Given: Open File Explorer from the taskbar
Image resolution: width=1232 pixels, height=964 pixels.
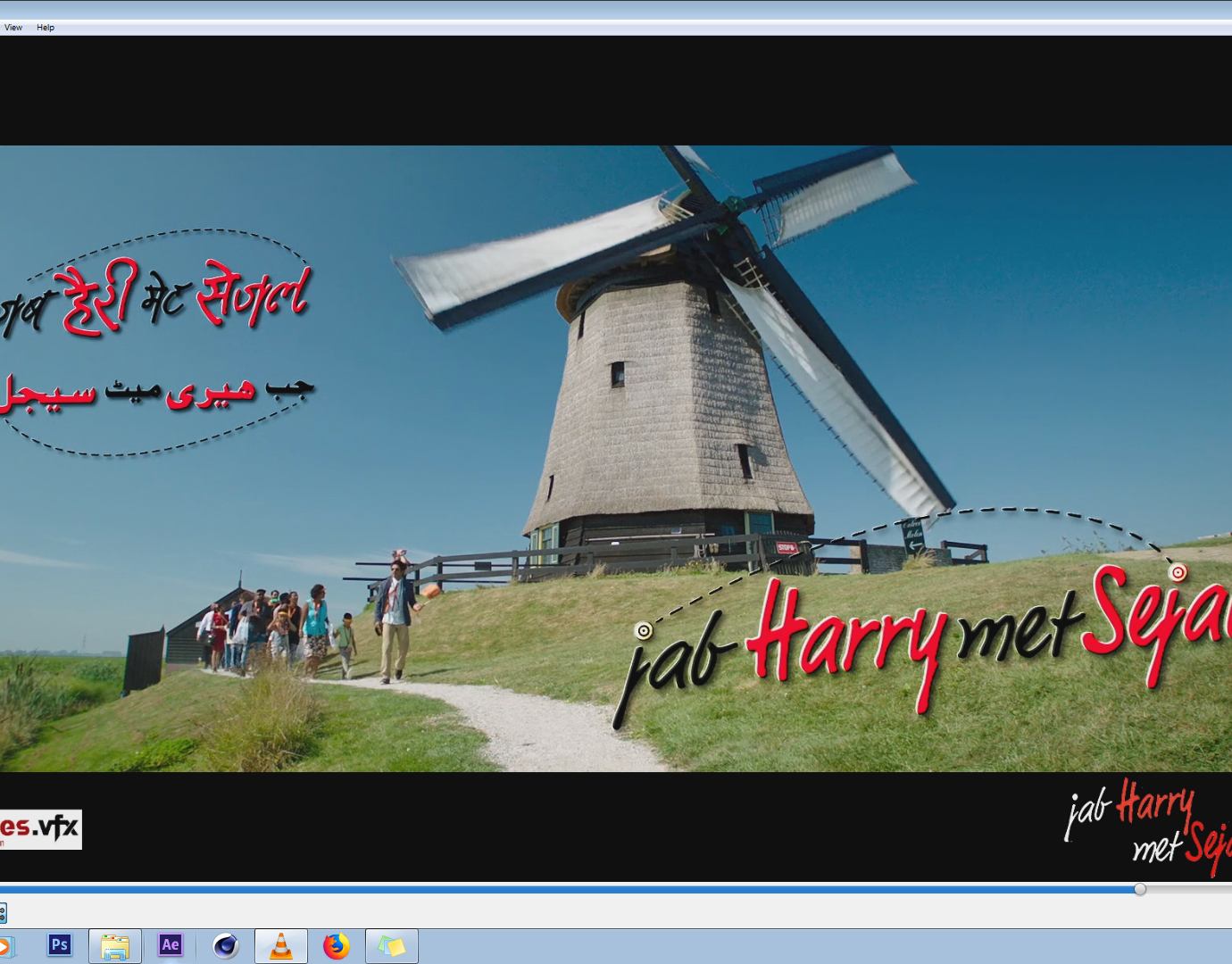Looking at the screenshot, I should click(x=115, y=946).
